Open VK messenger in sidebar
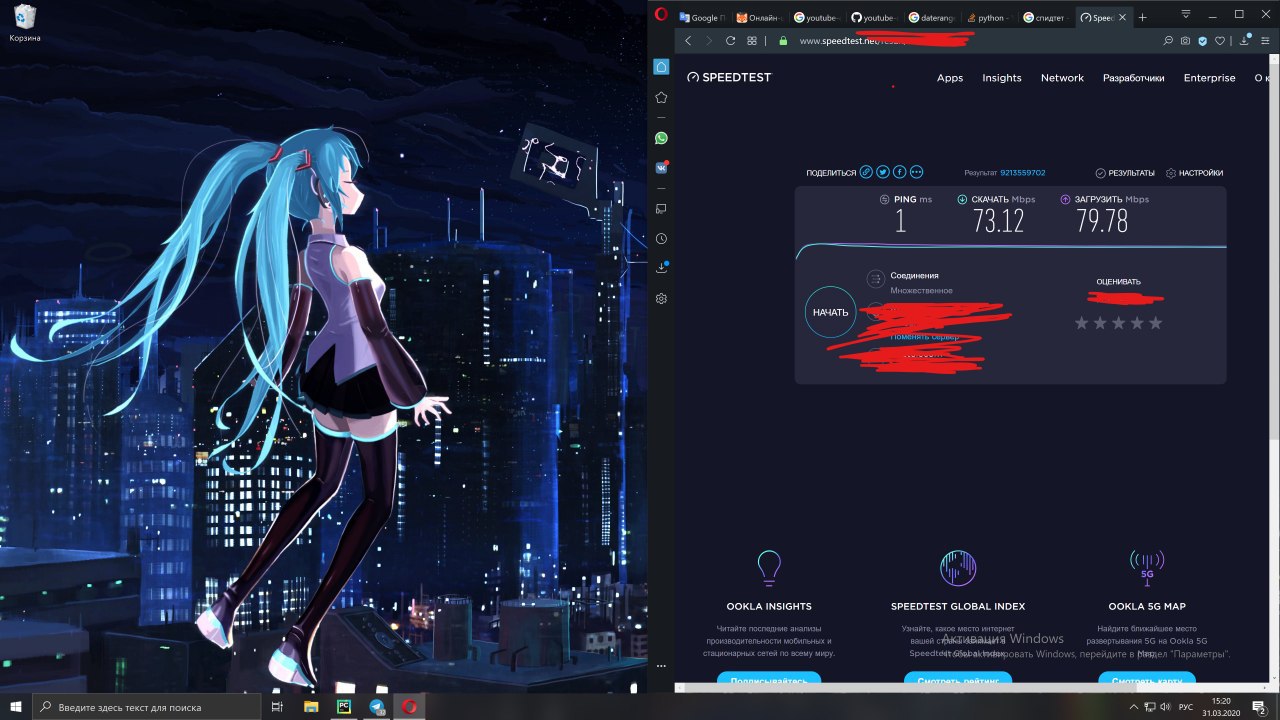Screen dimensions: 1280x720 pos(661,168)
